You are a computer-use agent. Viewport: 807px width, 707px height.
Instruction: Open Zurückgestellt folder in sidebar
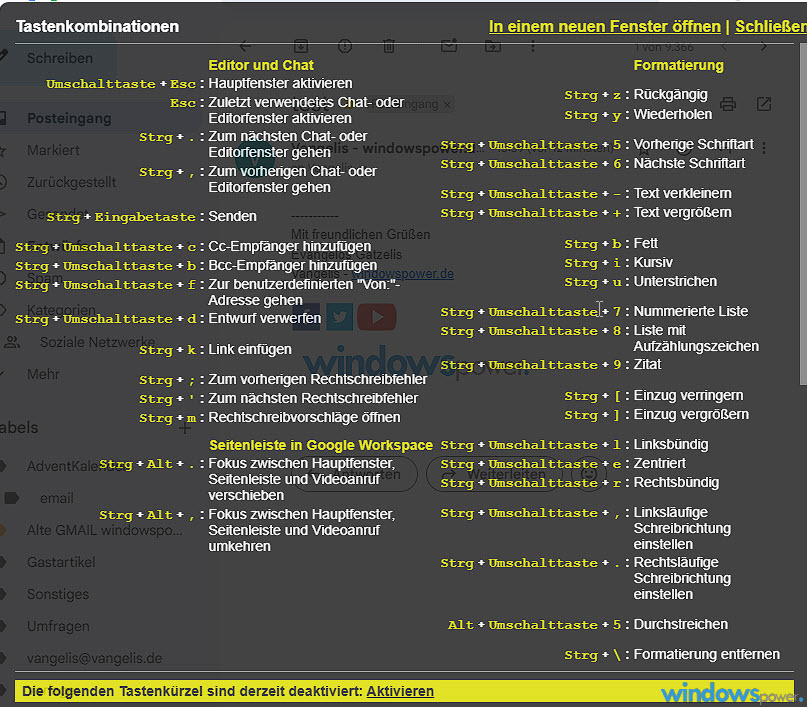[x=72, y=182]
